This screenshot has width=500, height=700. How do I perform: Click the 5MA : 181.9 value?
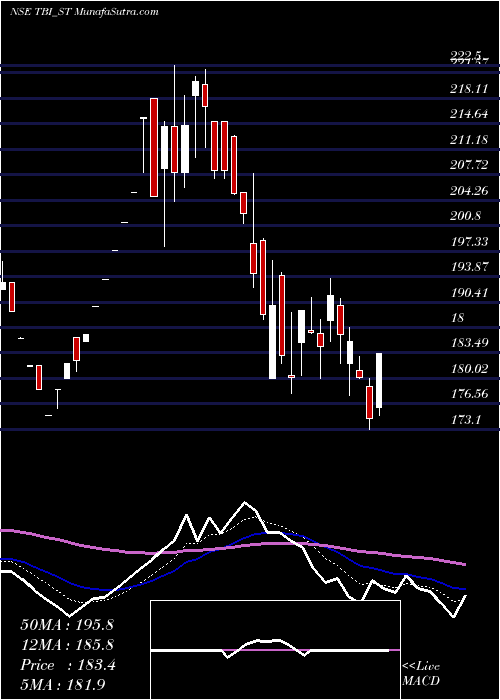tap(62, 685)
